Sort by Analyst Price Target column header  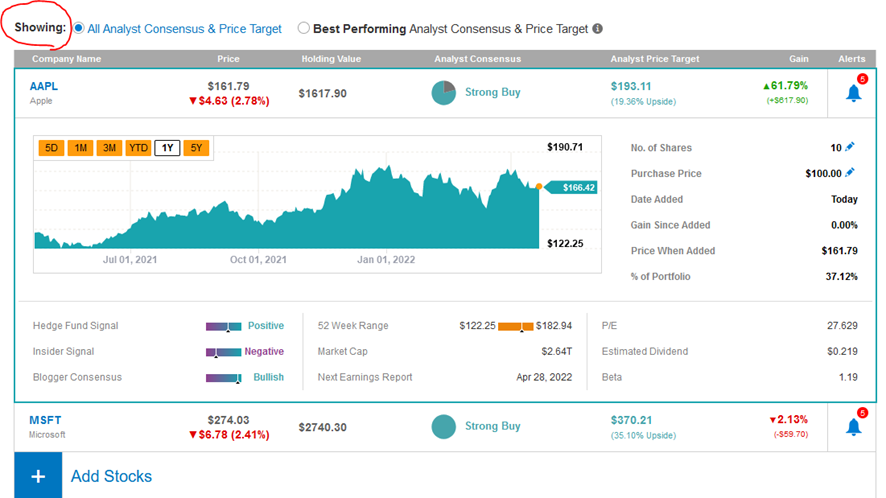(x=655, y=59)
